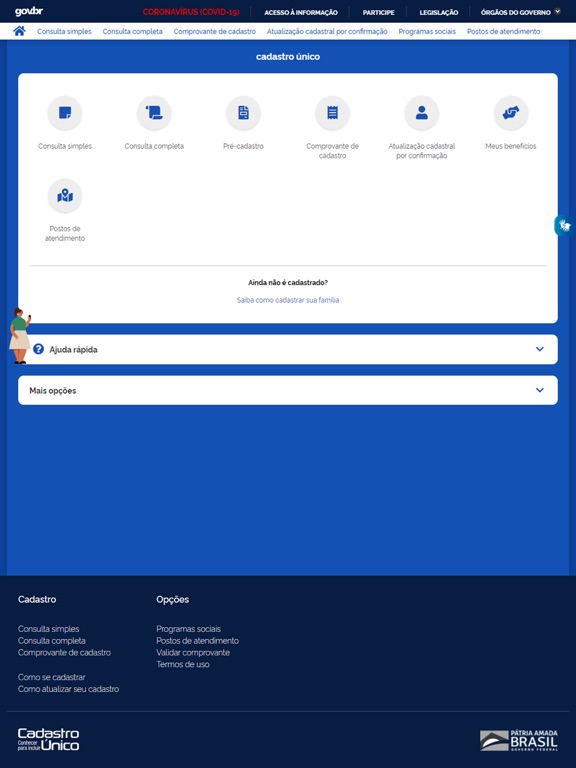Expand the Mais opções section chevron
The height and width of the screenshot is (768, 576).
pos(540,390)
